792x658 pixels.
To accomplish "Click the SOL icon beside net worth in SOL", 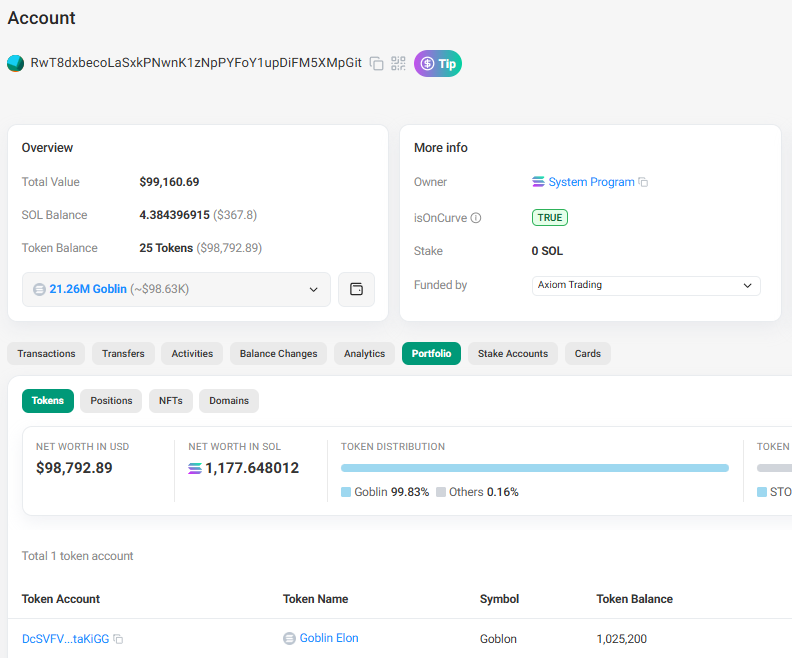I will [x=195, y=469].
